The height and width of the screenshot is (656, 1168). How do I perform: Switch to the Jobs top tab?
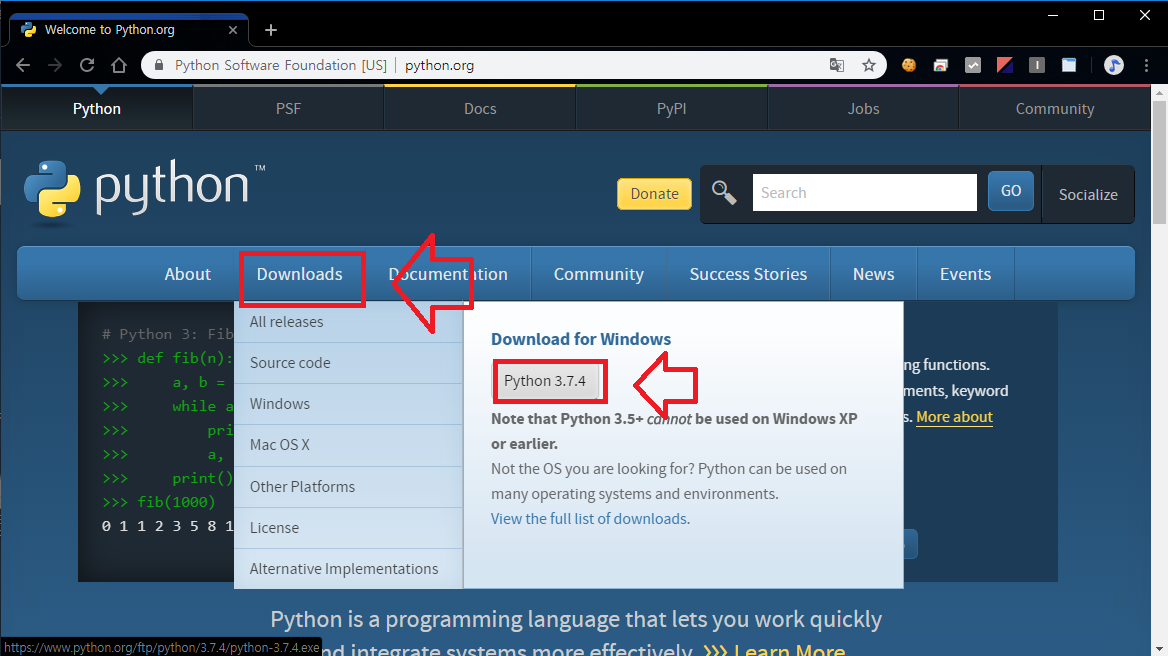863,109
